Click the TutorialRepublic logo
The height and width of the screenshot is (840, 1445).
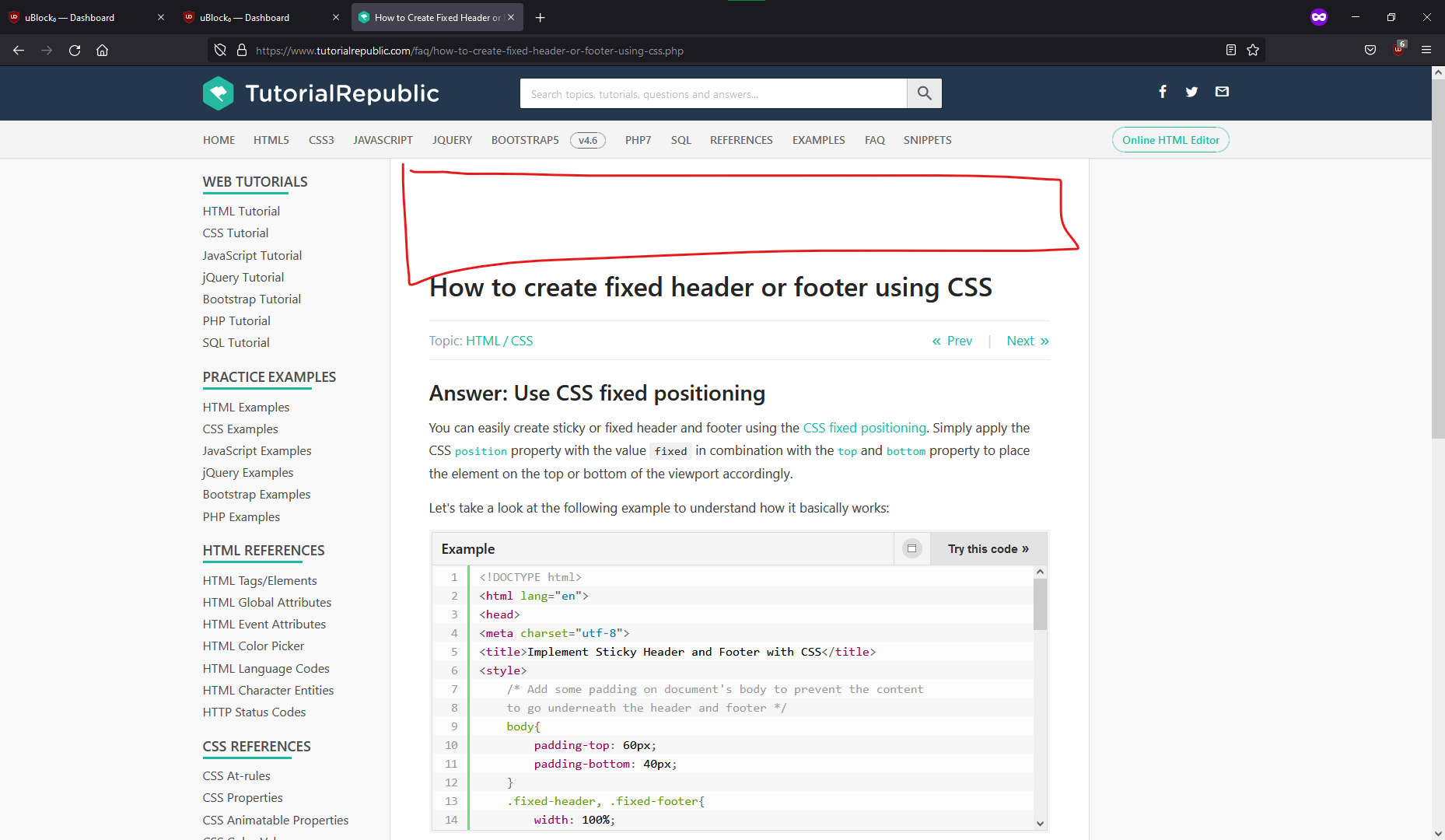(320, 93)
